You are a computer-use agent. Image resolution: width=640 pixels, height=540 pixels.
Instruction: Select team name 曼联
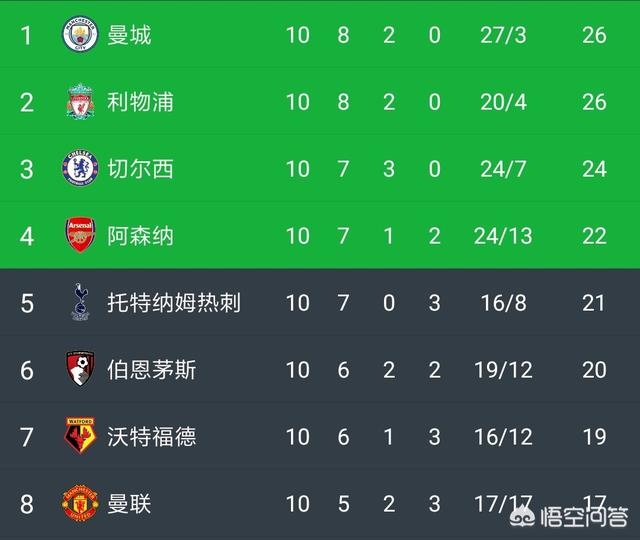pyautogui.click(x=129, y=504)
